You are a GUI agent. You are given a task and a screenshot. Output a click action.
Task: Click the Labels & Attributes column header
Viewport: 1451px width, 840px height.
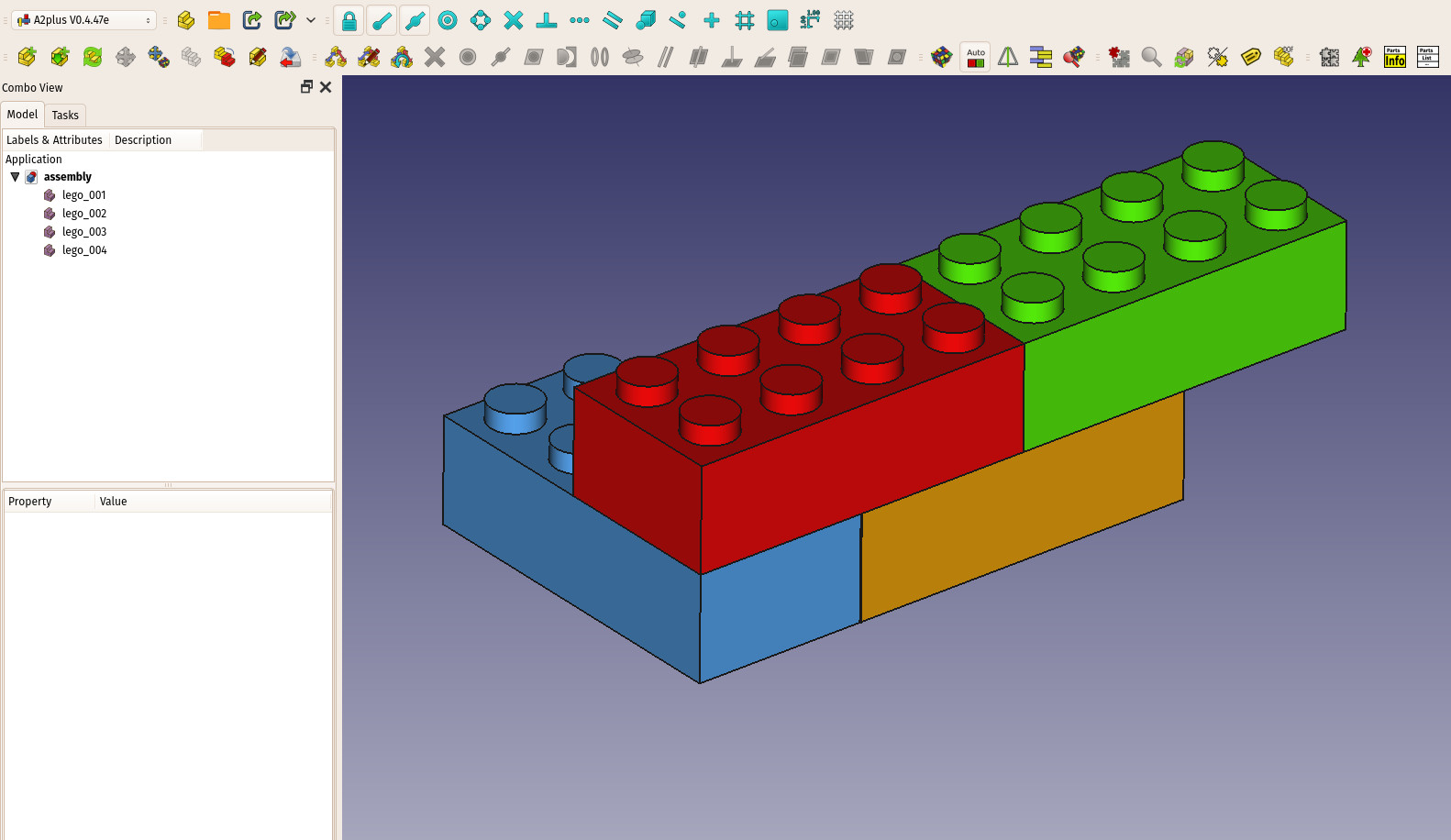coord(55,140)
